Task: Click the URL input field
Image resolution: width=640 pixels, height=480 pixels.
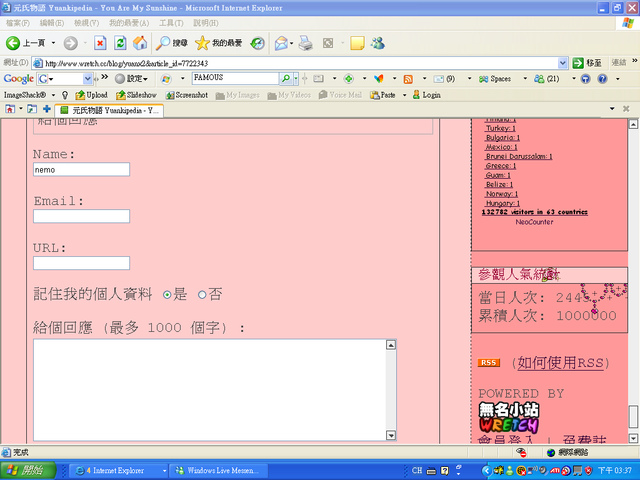Action: point(81,263)
